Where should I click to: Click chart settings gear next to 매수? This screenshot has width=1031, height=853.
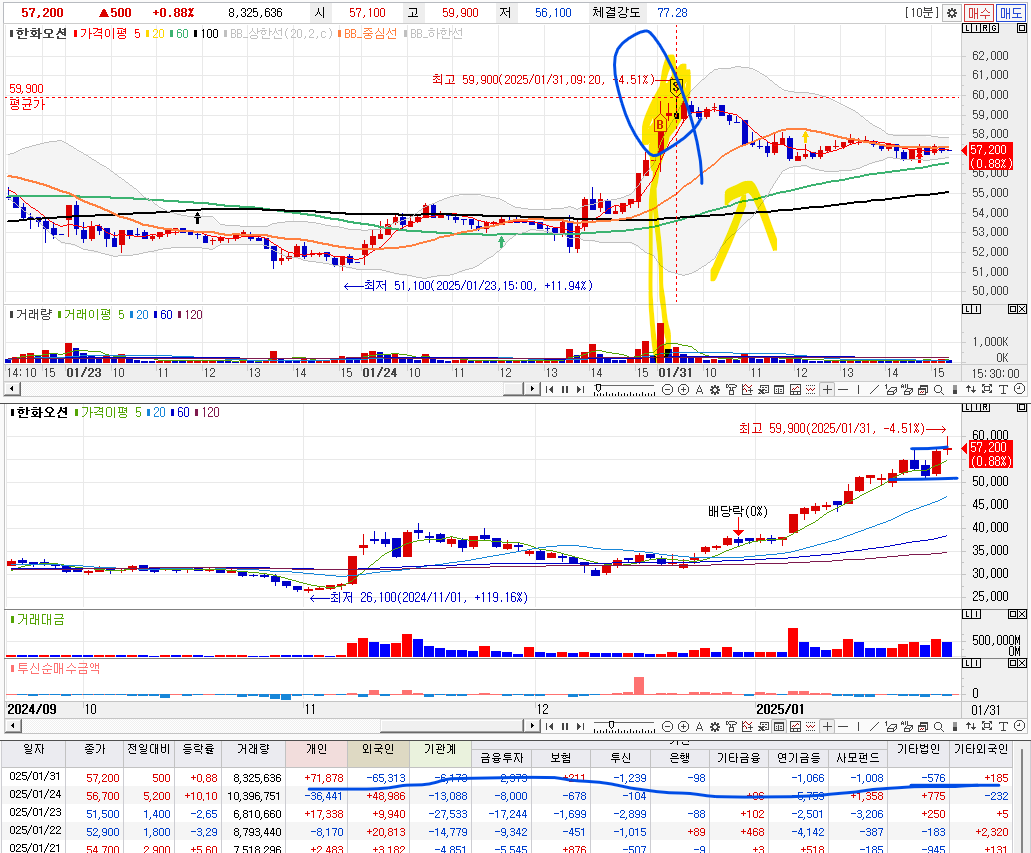(x=951, y=12)
